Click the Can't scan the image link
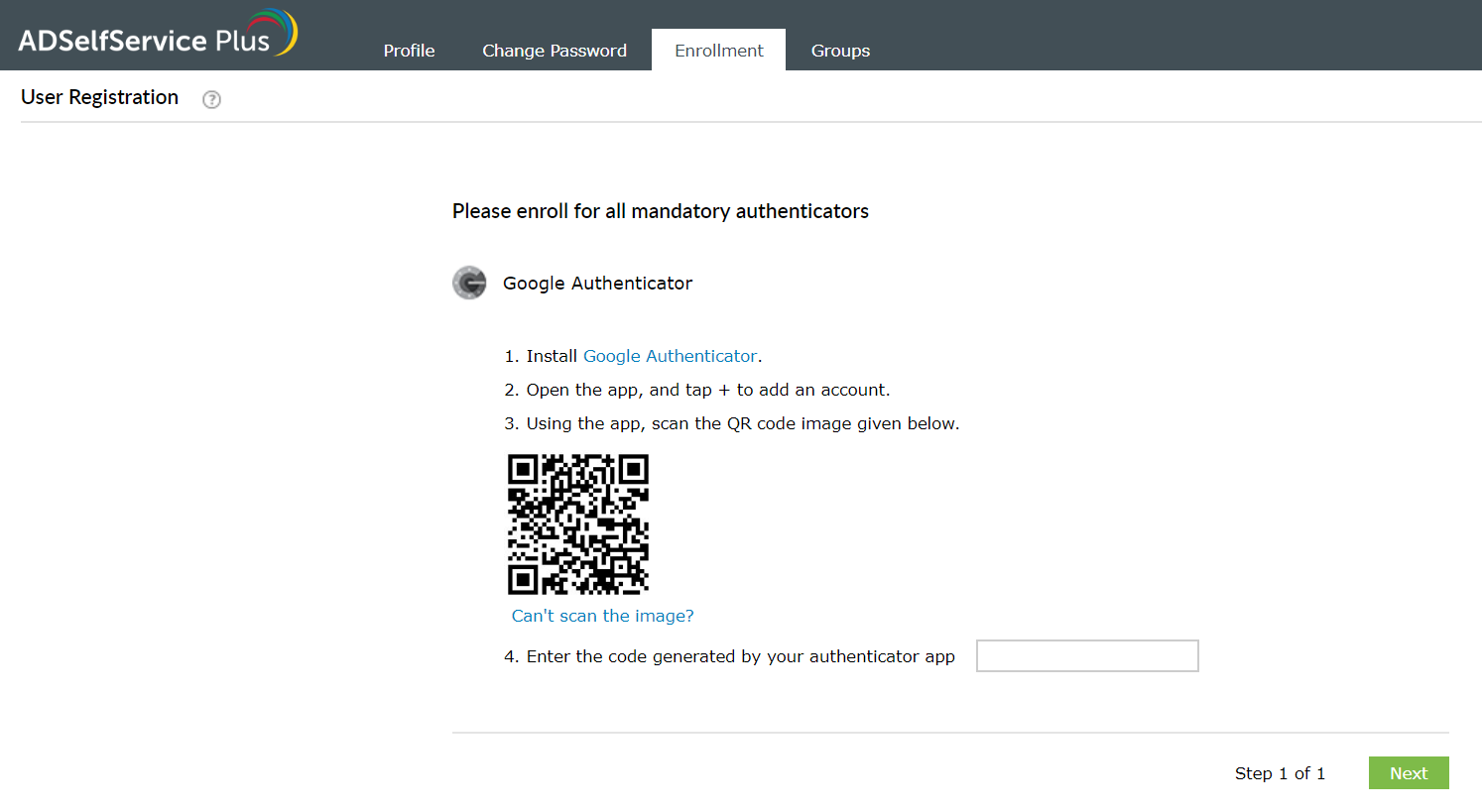This screenshot has width=1482, height=812. [602, 615]
